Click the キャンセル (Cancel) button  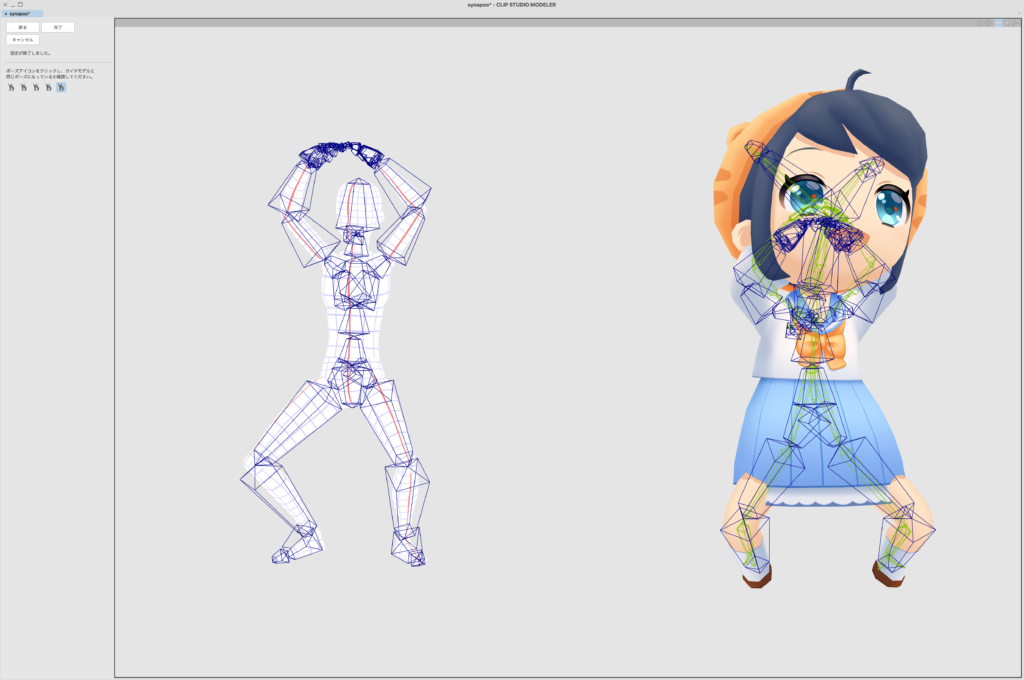pos(23,40)
